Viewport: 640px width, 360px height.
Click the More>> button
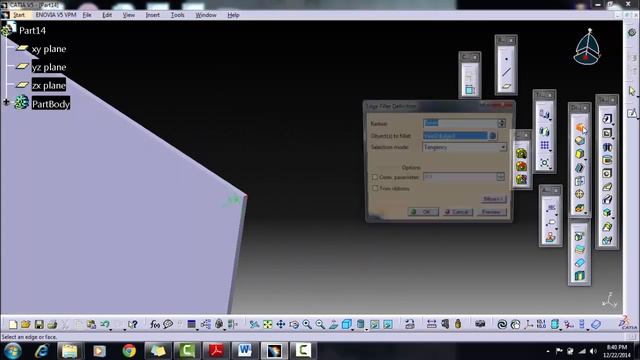pos(493,199)
